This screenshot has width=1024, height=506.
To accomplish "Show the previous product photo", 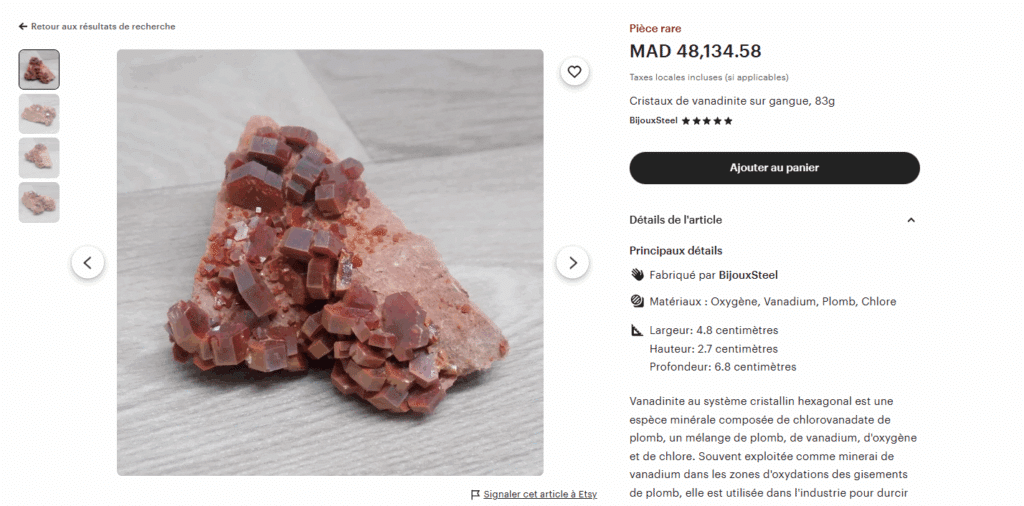I will pyautogui.click(x=88, y=262).
